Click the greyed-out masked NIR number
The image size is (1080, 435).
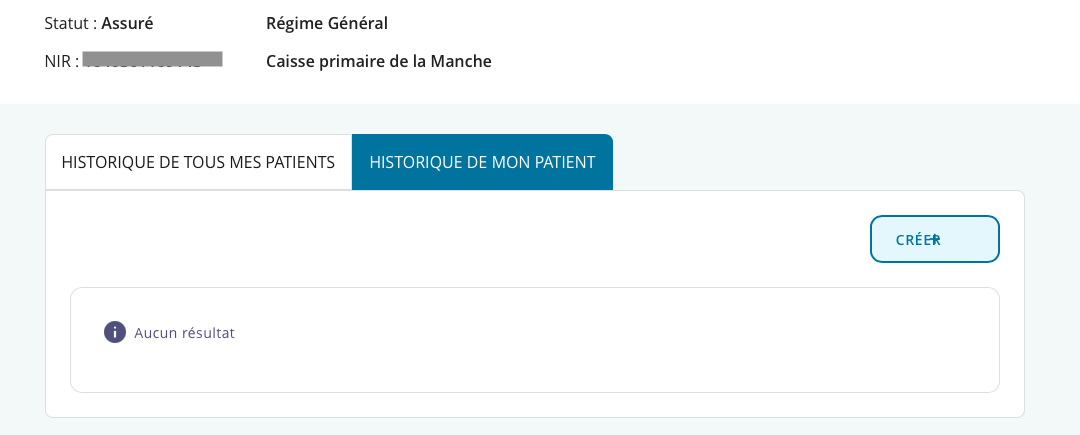(x=152, y=59)
